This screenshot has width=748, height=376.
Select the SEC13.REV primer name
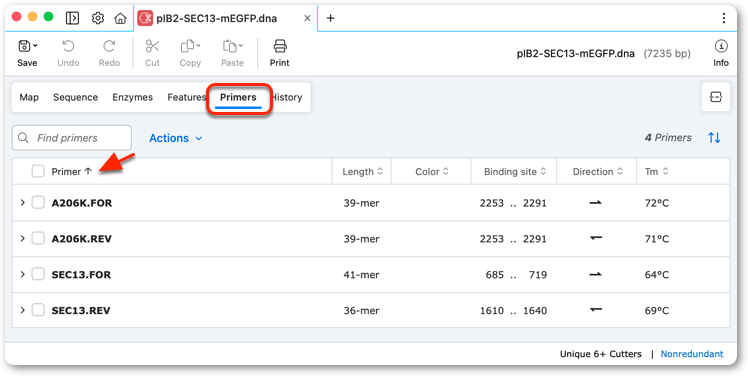[x=81, y=310]
